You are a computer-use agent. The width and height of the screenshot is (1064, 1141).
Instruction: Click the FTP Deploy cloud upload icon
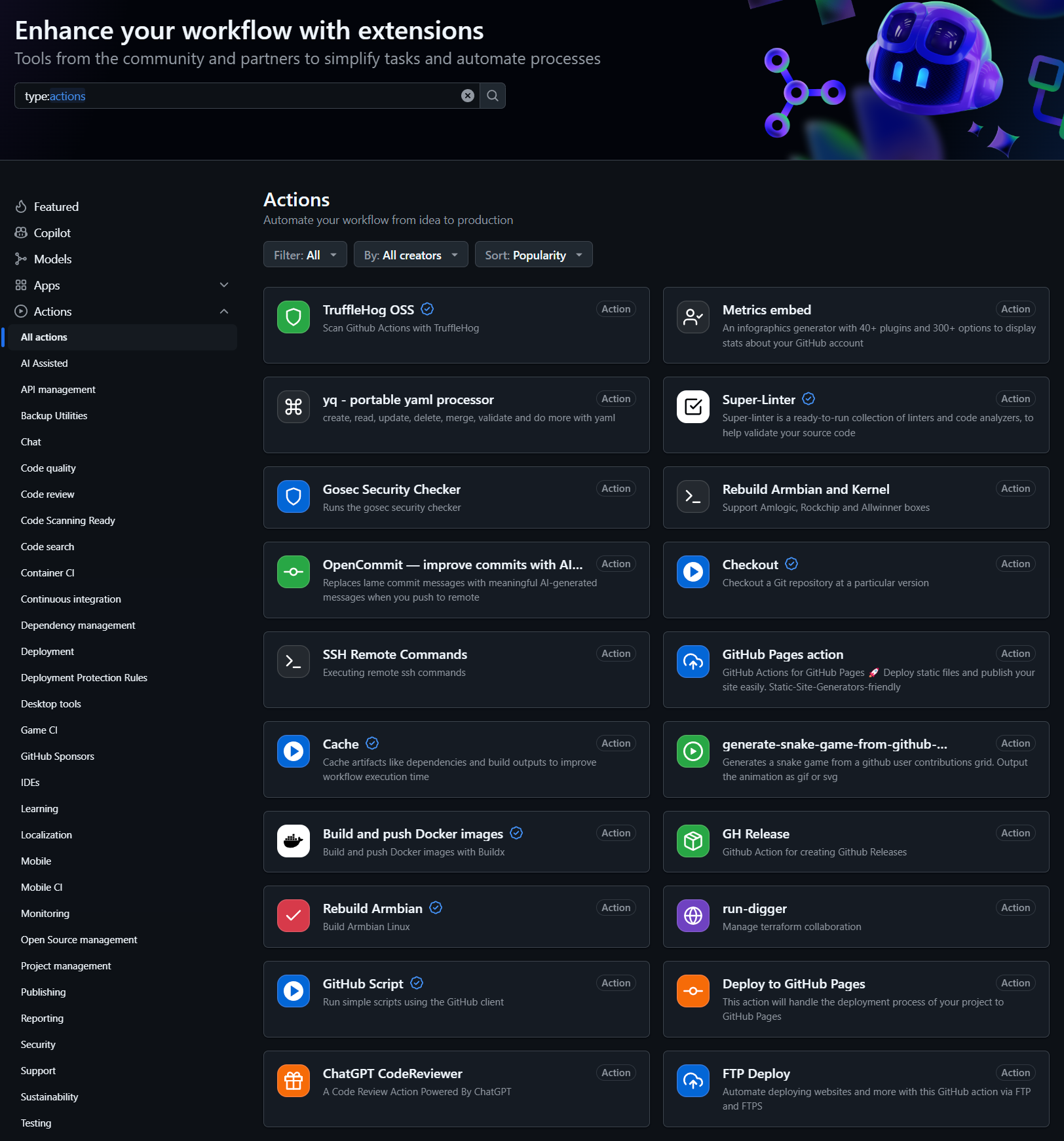point(693,1081)
